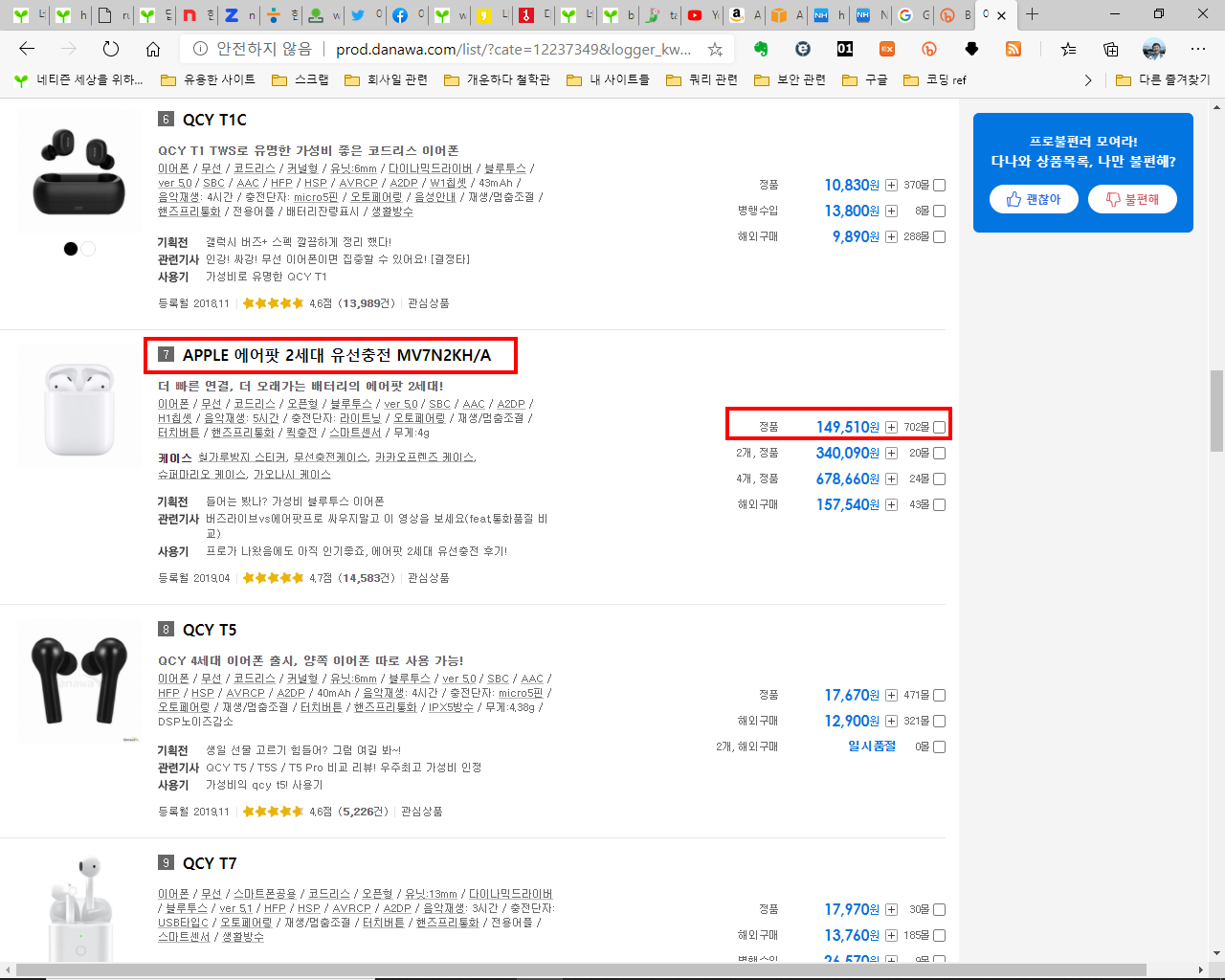The image size is (1225, 980).
Task: Open the user profile avatar
Action: tap(1154, 49)
